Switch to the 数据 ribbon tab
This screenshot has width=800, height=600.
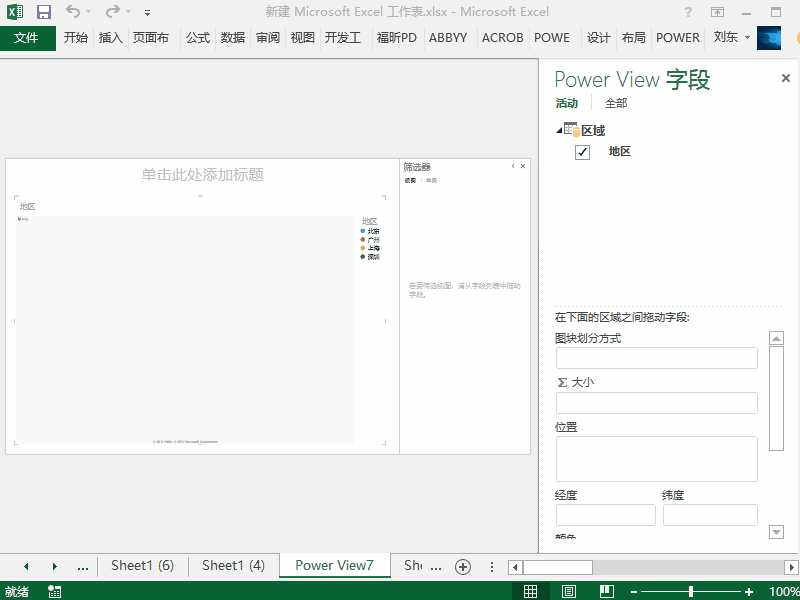click(233, 38)
